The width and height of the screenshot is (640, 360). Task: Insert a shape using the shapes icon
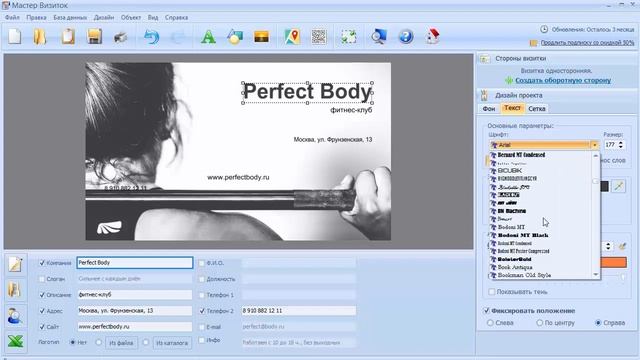pos(235,37)
